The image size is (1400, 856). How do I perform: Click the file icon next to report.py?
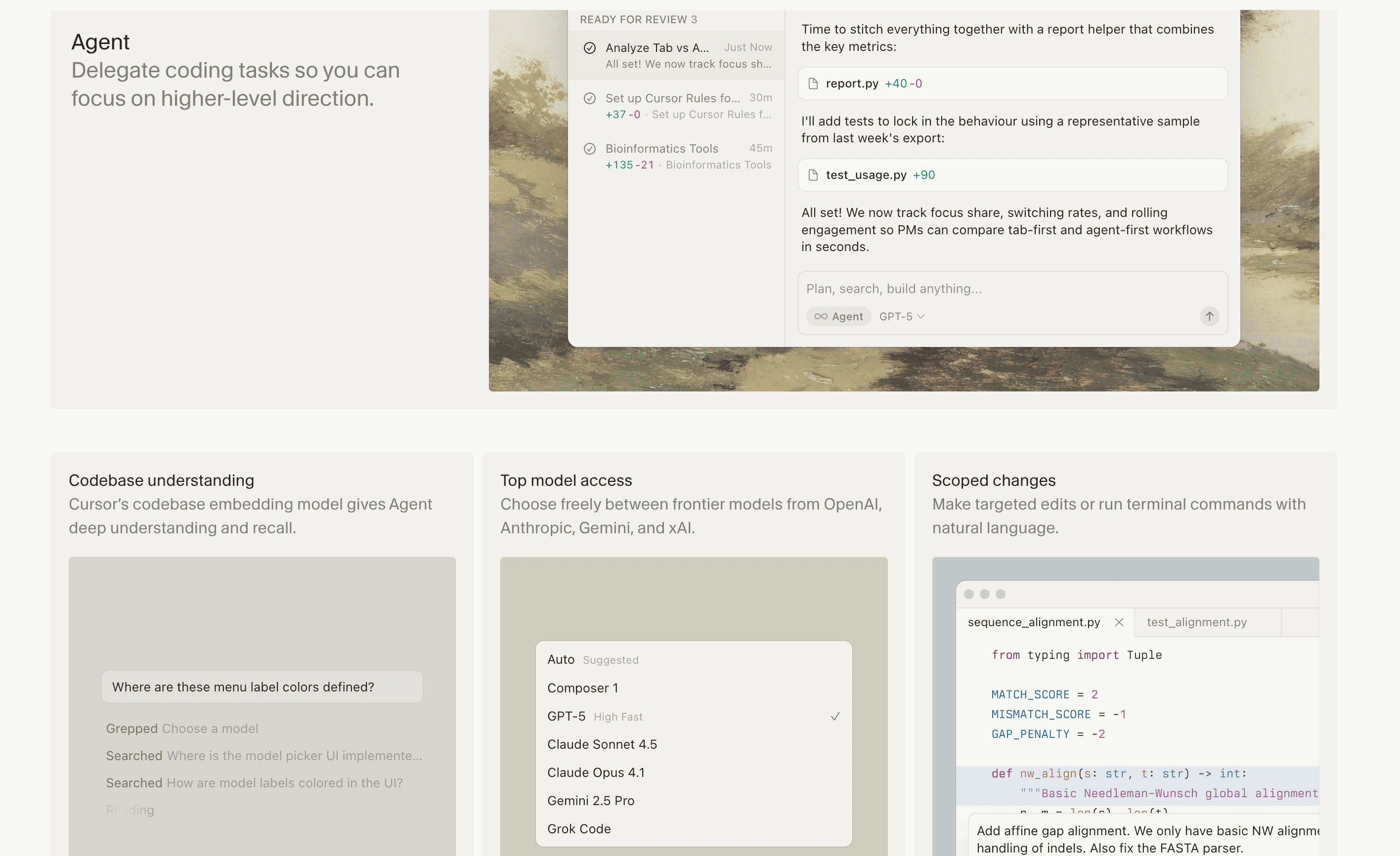(x=813, y=83)
